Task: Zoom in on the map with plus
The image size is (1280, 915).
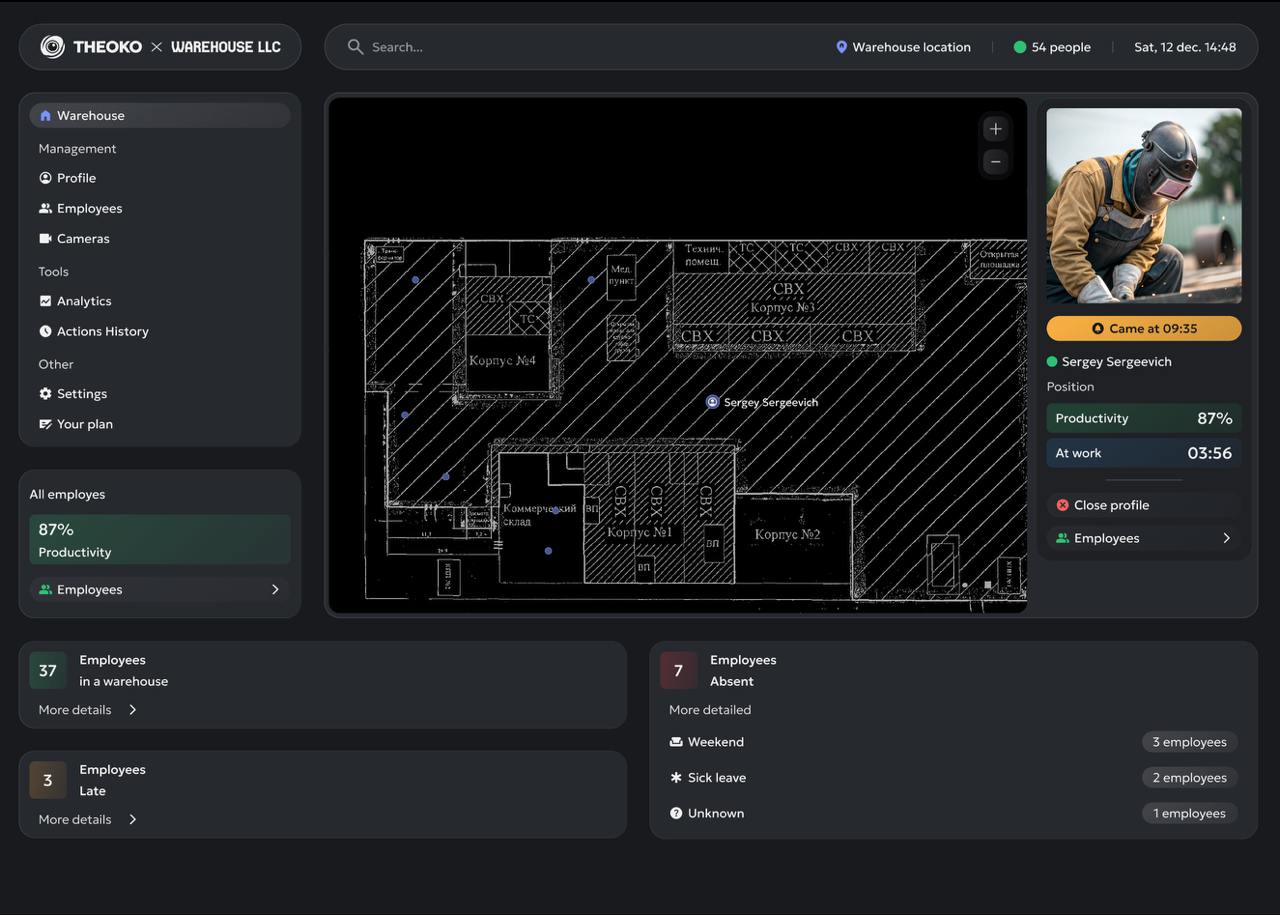Action: [x=995, y=129]
